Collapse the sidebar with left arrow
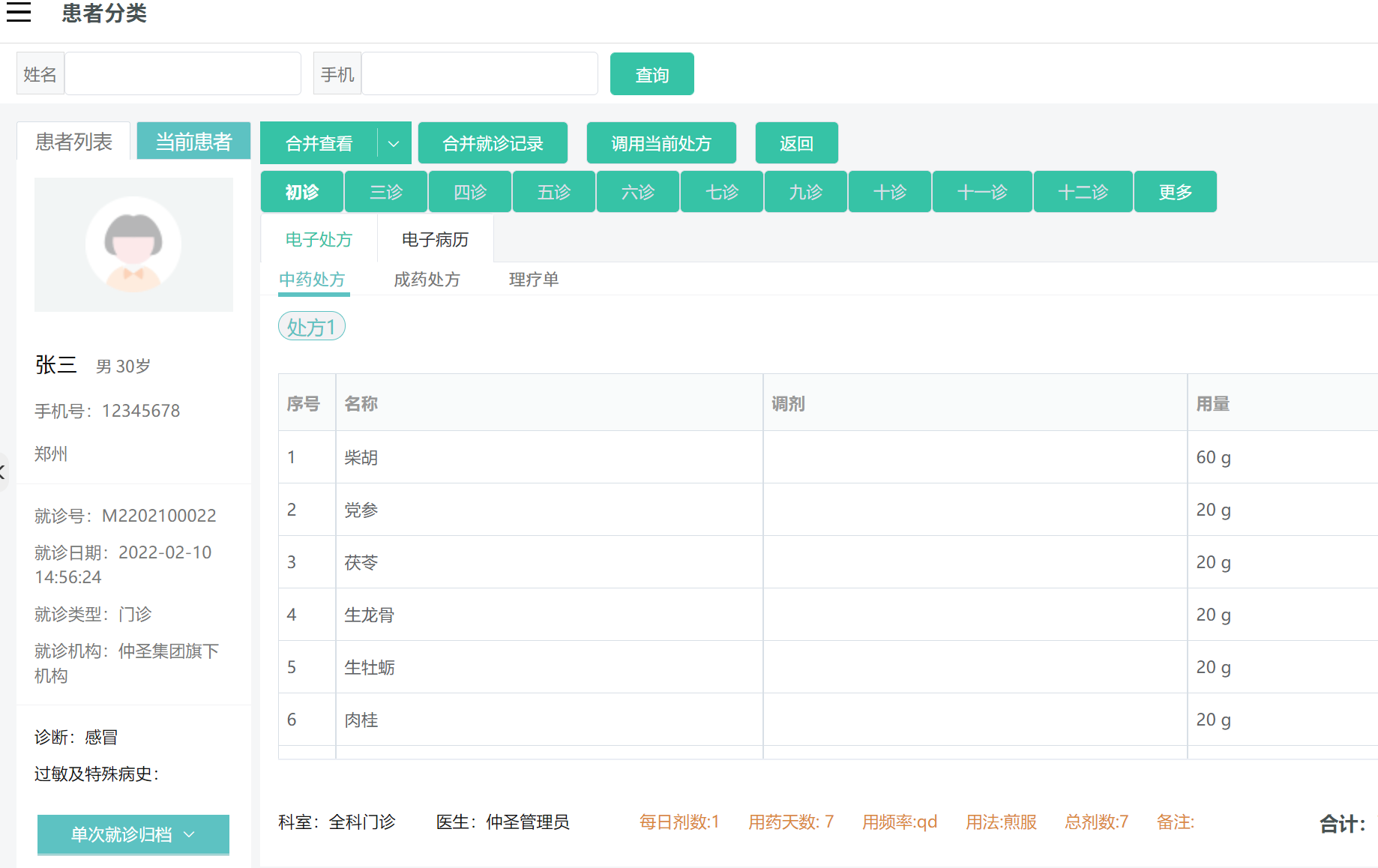The image size is (1378, 868). pos(3,471)
